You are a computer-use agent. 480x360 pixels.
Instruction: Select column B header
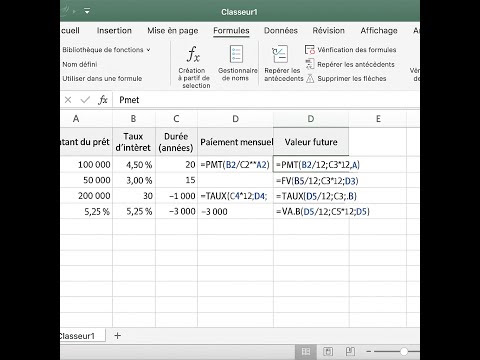coord(134,119)
